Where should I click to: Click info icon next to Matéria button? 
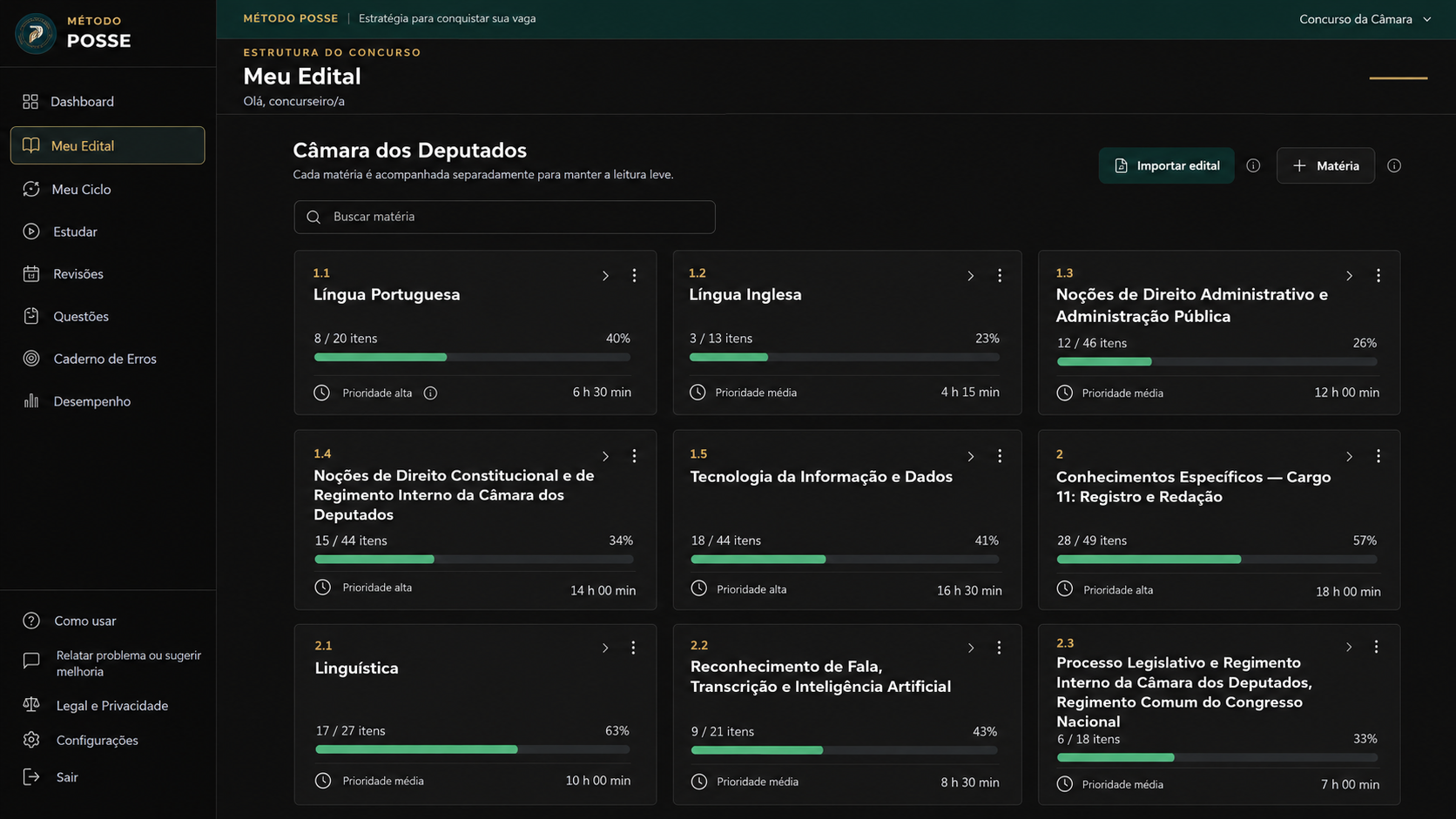tap(1394, 165)
